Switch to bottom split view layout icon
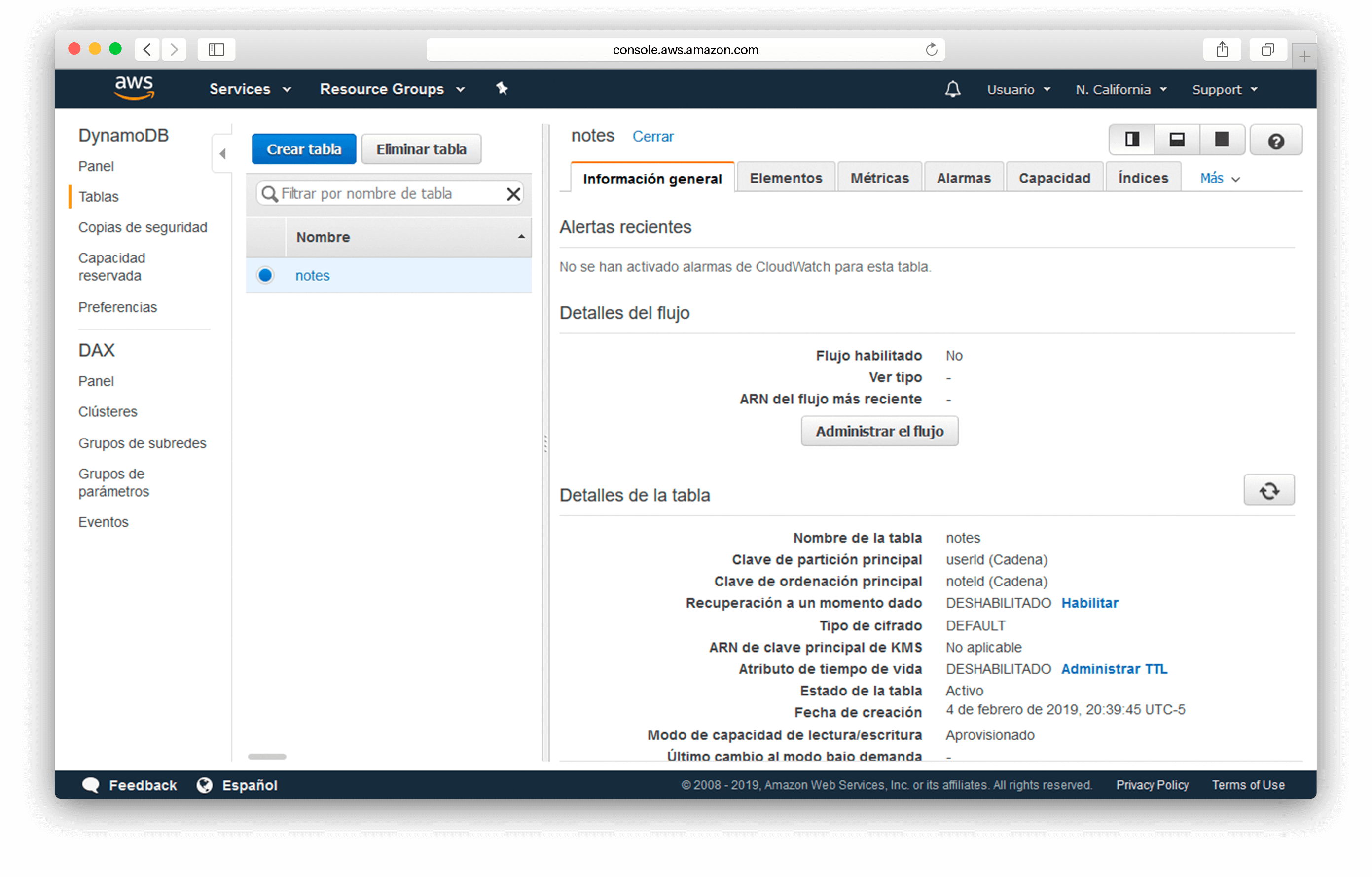1372x877 pixels. pos(1177,140)
